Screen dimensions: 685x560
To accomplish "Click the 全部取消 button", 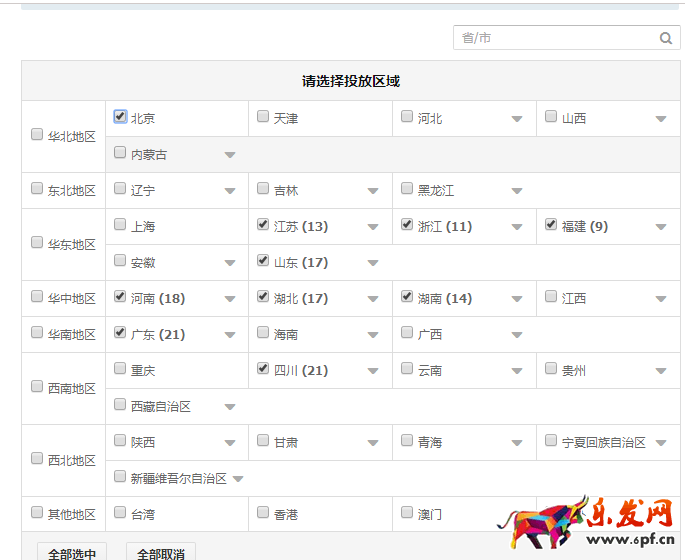I will coord(161,553).
